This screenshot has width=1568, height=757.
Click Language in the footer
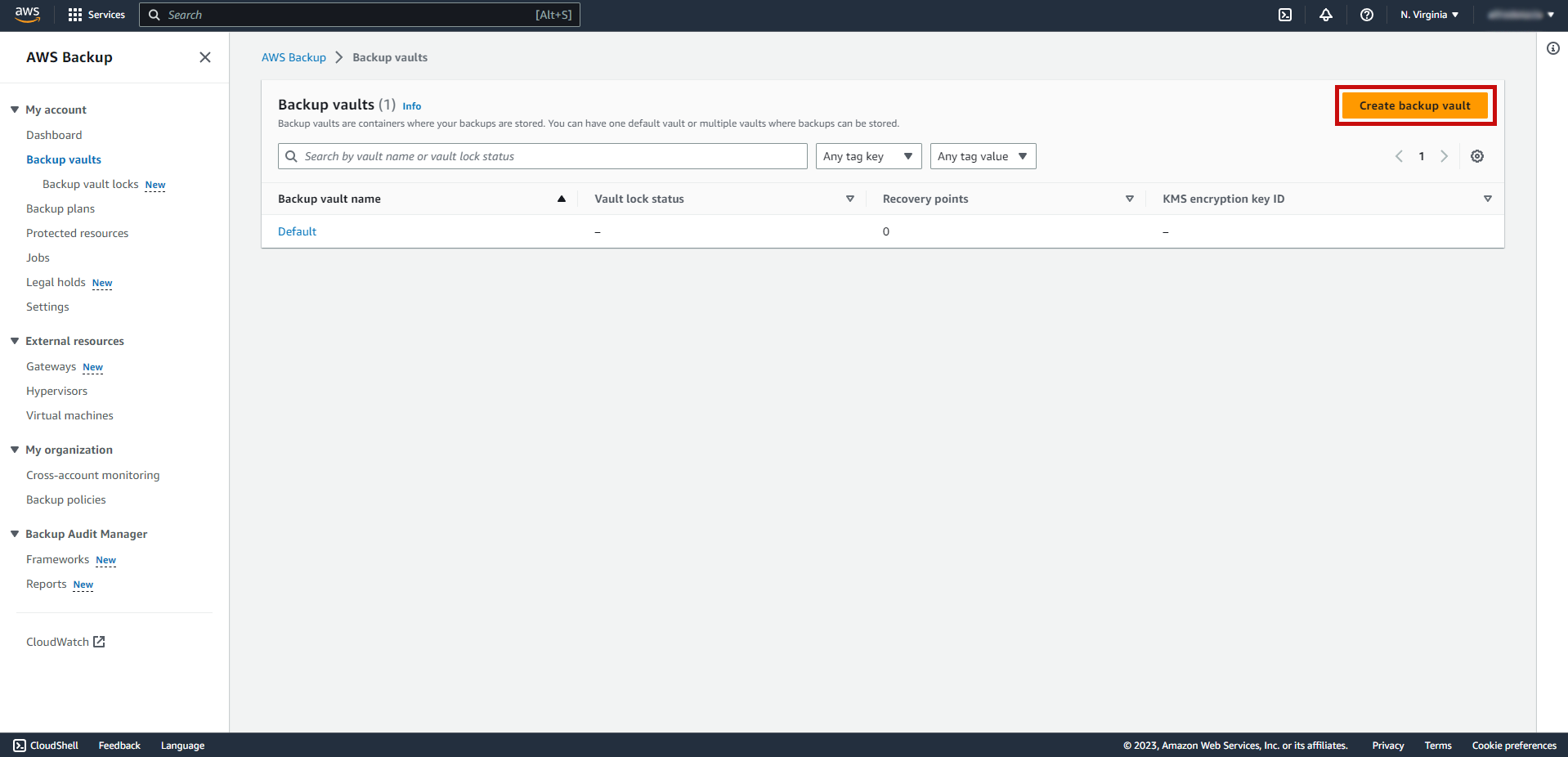[x=182, y=746]
